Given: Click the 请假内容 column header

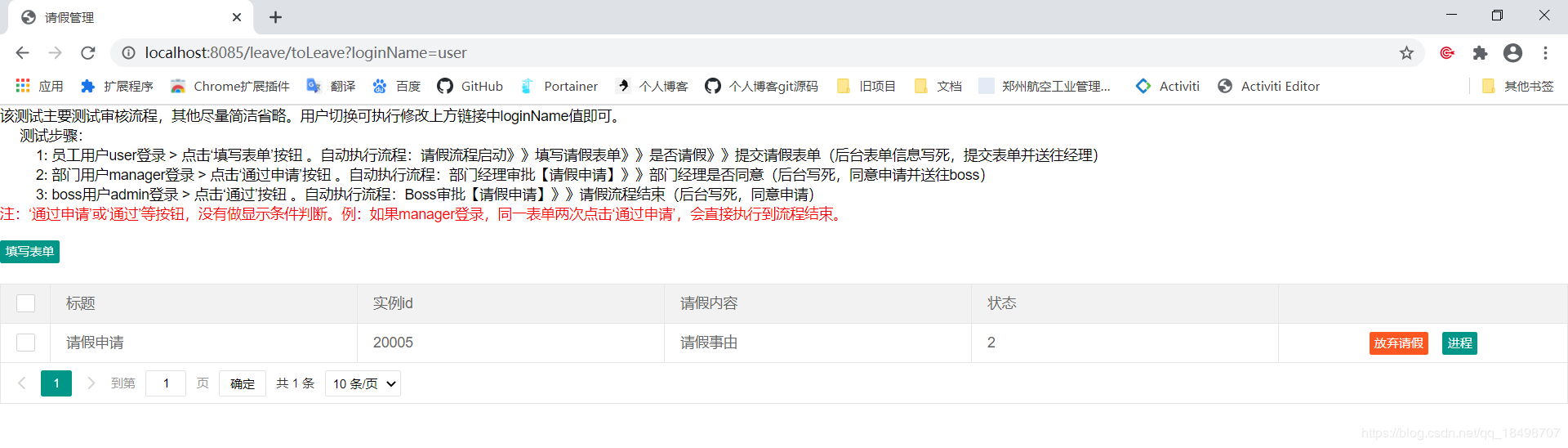Looking at the screenshot, I should click(817, 303).
